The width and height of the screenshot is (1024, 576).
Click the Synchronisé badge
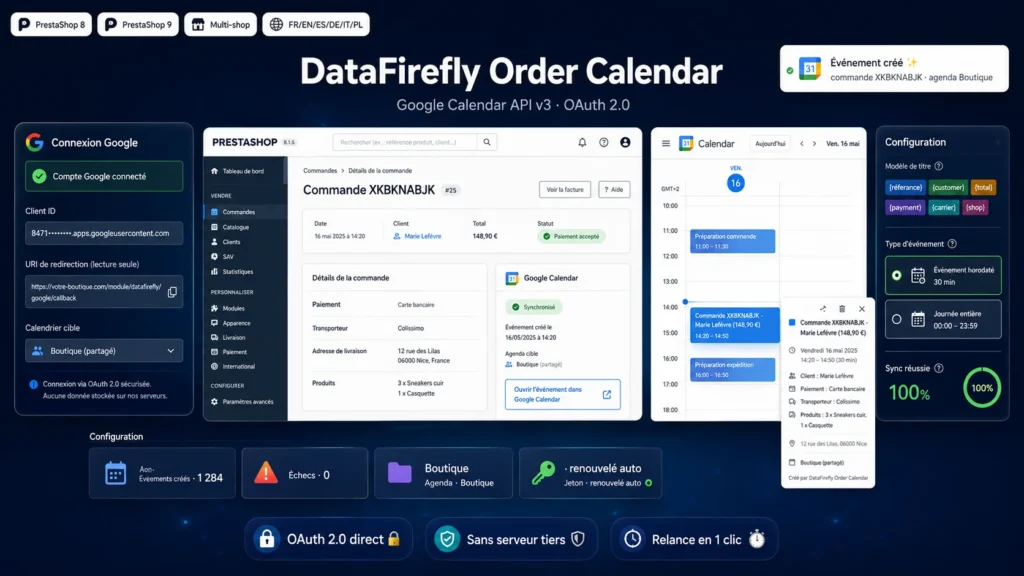(x=534, y=307)
